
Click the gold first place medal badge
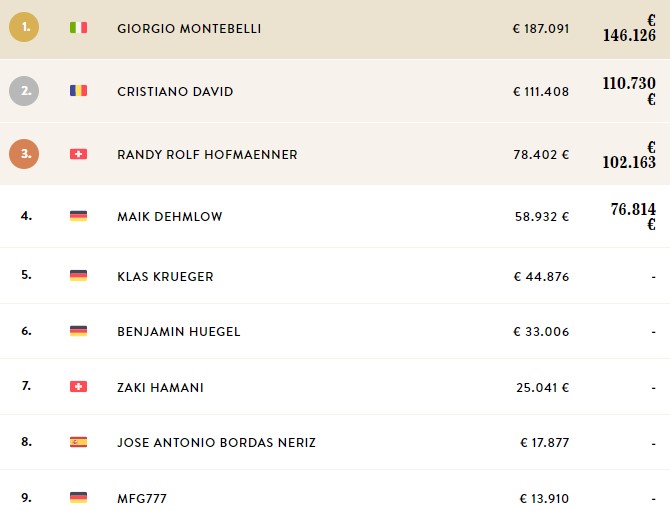pos(24,27)
